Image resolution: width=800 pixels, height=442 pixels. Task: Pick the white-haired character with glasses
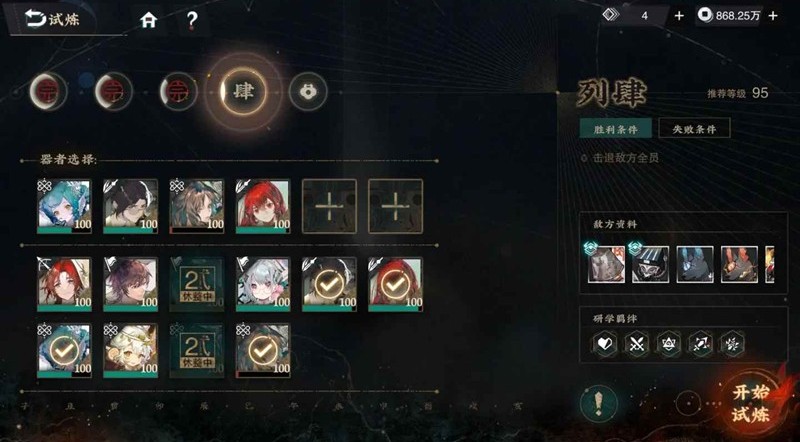(263, 284)
